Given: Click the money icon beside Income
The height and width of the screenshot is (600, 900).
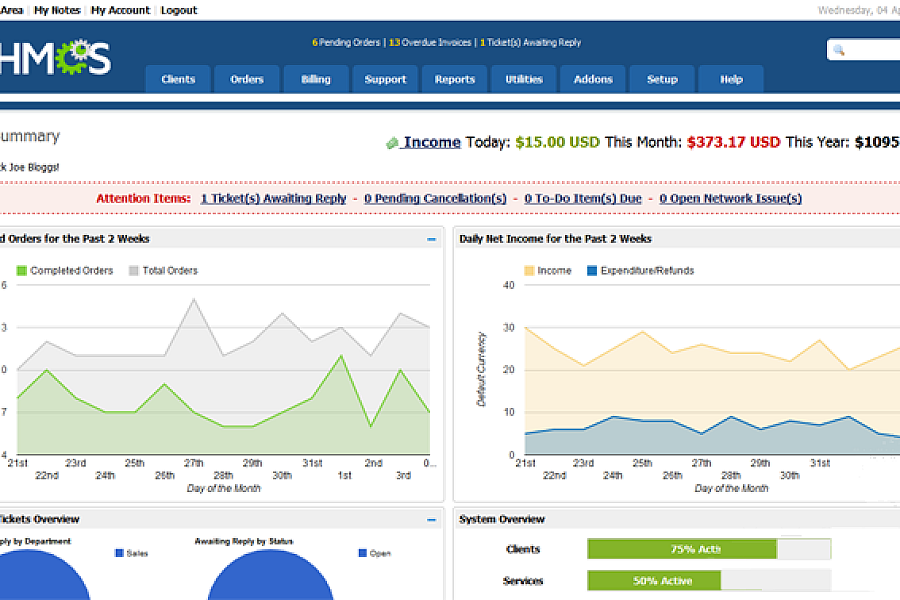Looking at the screenshot, I should point(392,143).
